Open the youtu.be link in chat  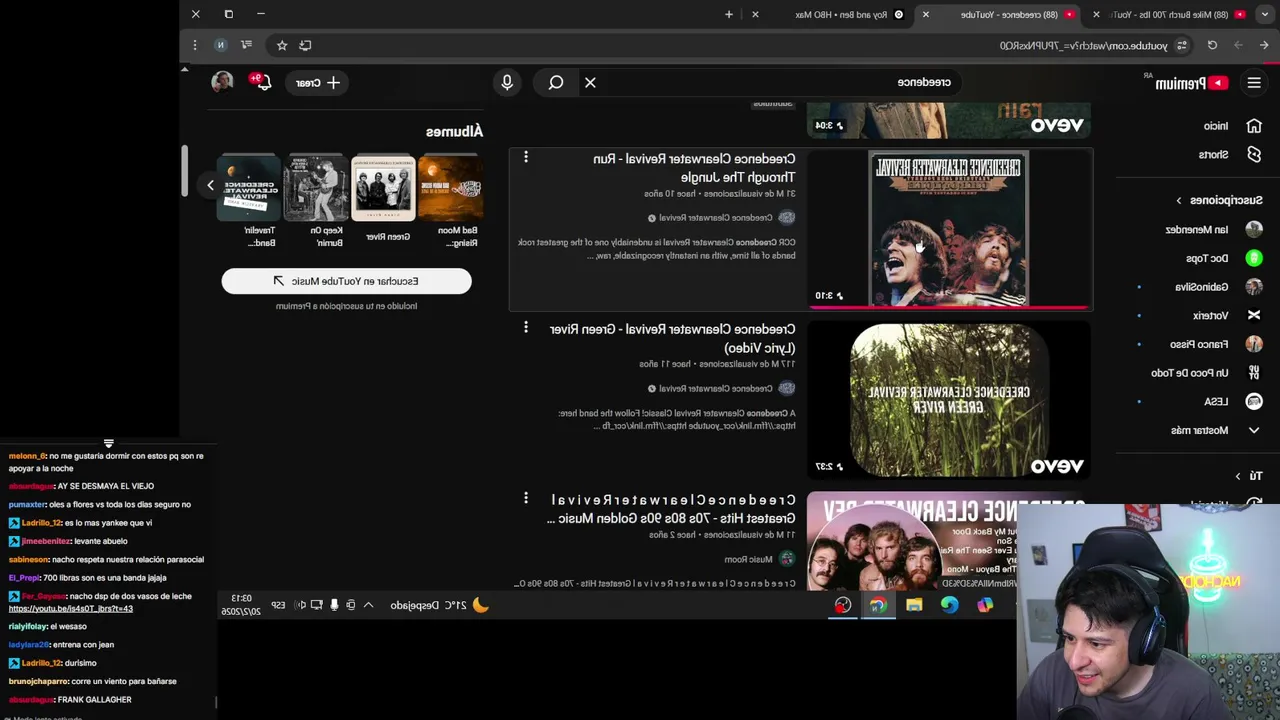click(71, 609)
